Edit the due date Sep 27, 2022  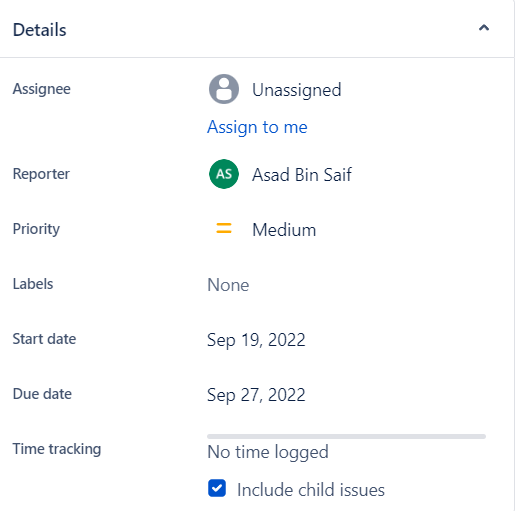[x=256, y=395]
